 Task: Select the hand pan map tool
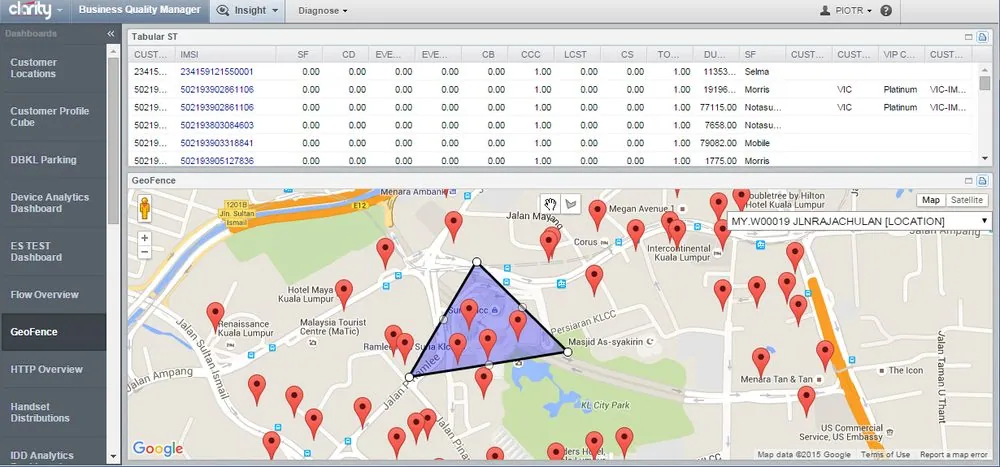click(x=550, y=204)
